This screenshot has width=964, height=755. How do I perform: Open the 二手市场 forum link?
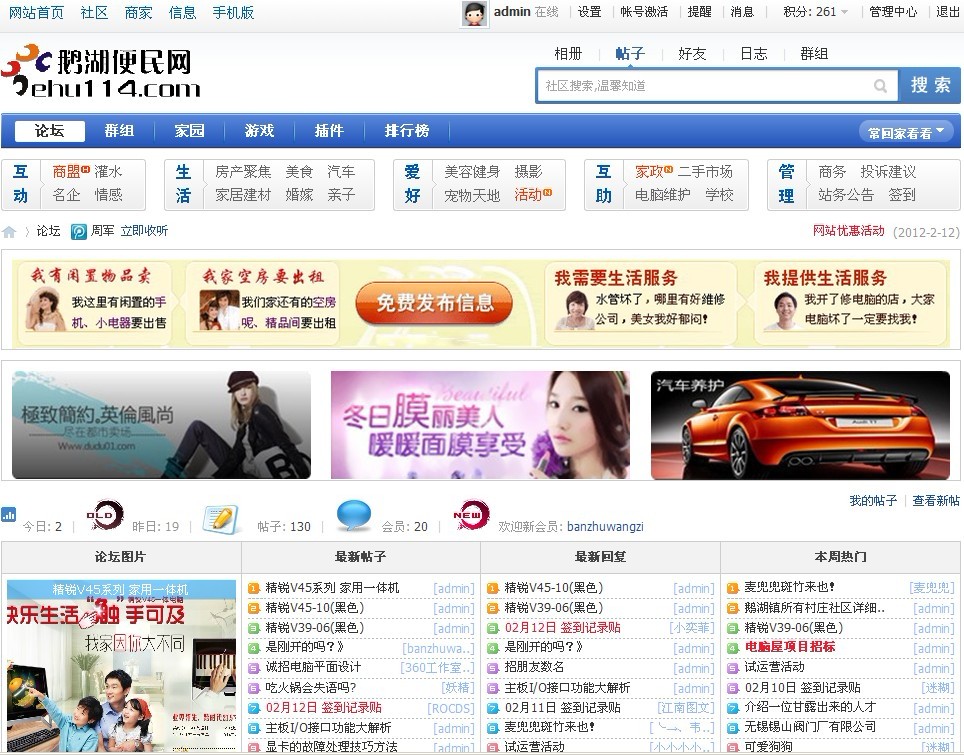pos(705,172)
